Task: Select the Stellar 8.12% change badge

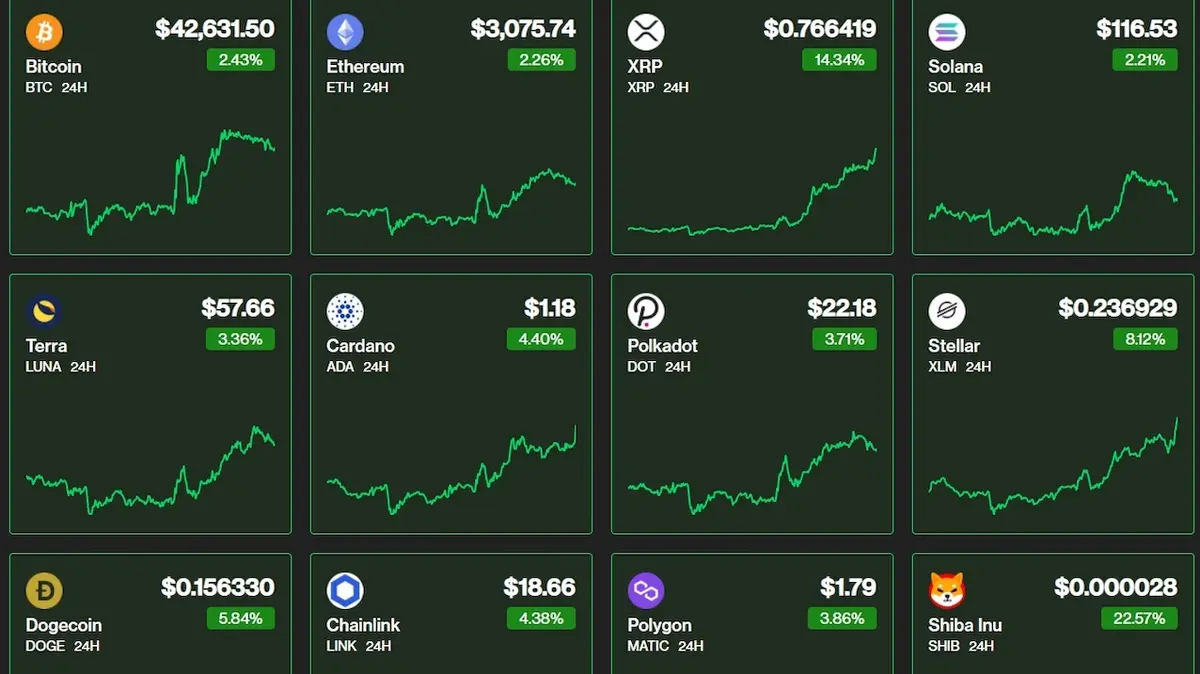Action: pyautogui.click(x=1144, y=339)
